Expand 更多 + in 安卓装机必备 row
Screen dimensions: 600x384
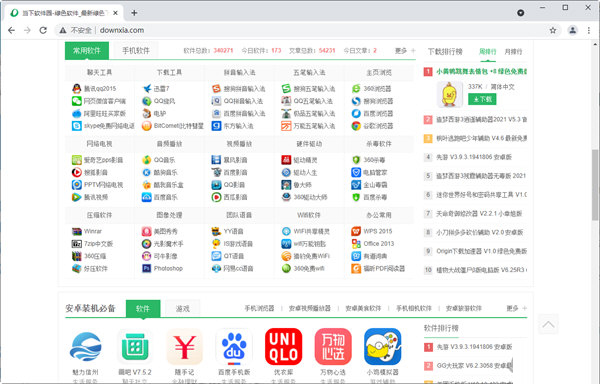pos(517,308)
